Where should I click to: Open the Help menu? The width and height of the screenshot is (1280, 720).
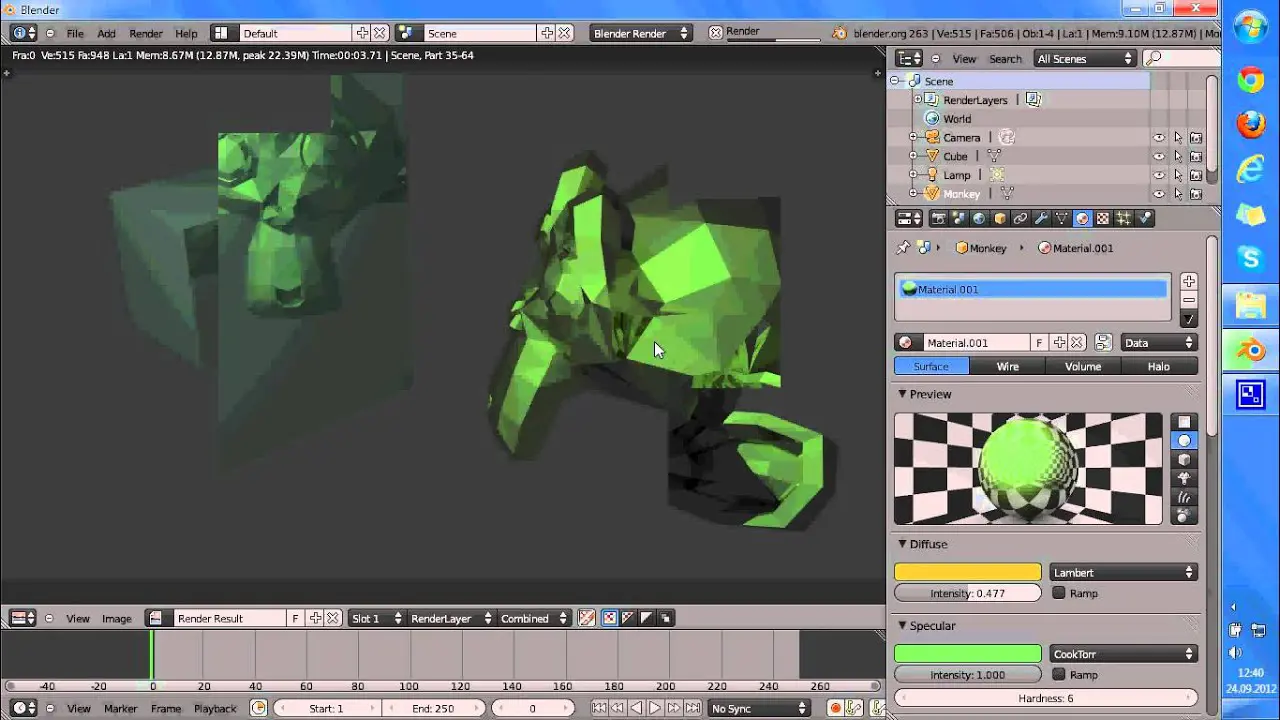(x=186, y=33)
